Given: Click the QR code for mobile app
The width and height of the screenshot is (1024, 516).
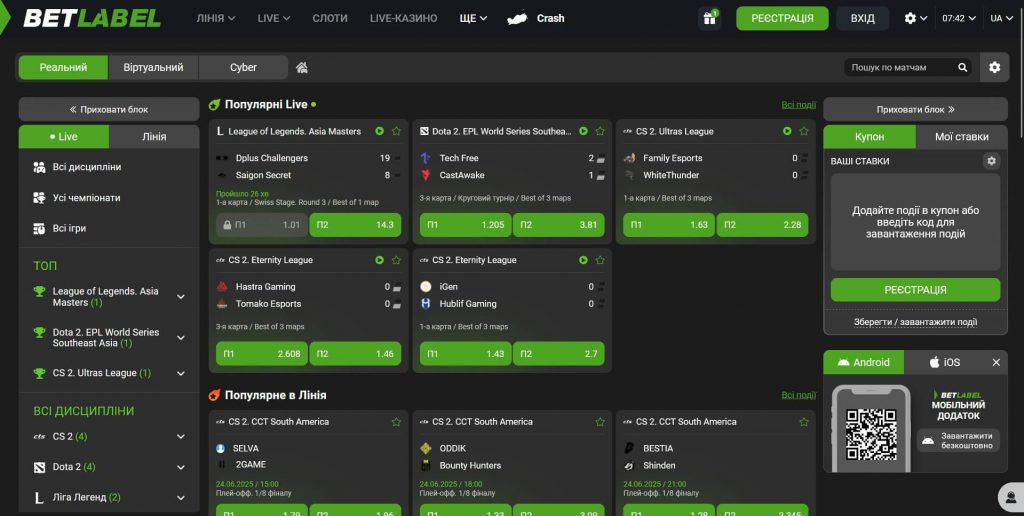Looking at the screenshot, I should click(871, 434).
